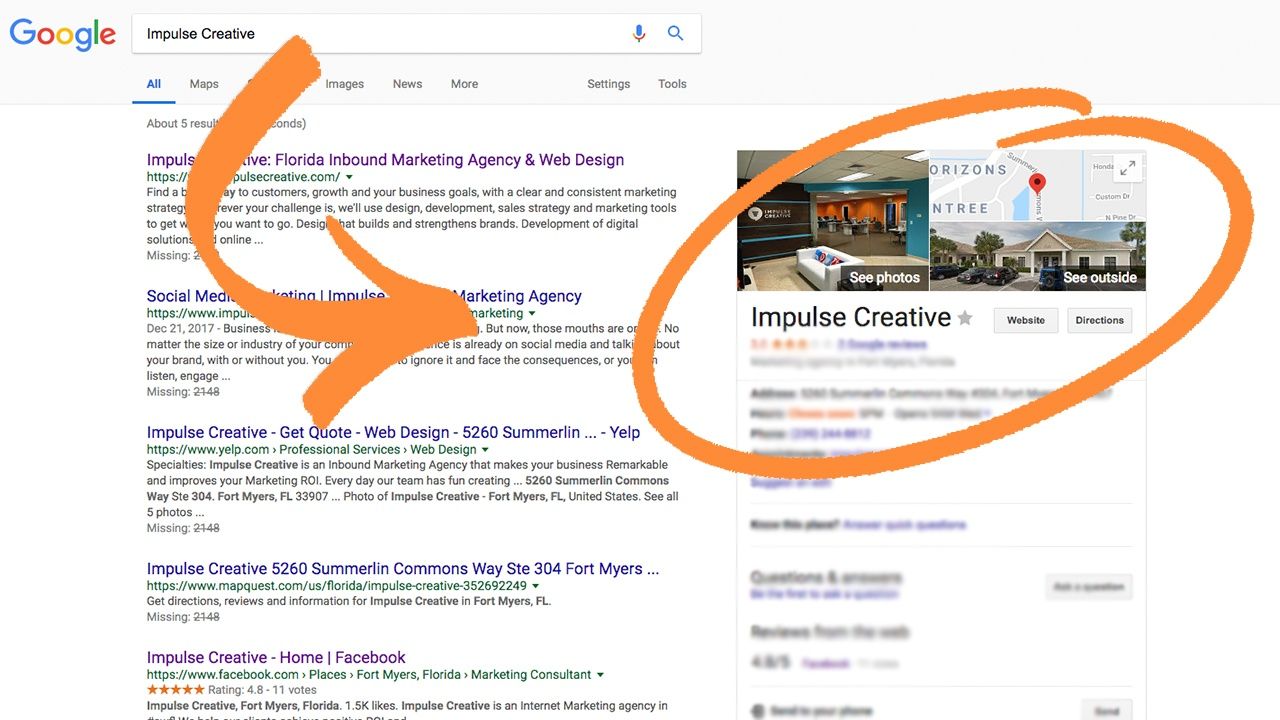Click the Directions button

pyautogui.click(x=1100, y=320)
